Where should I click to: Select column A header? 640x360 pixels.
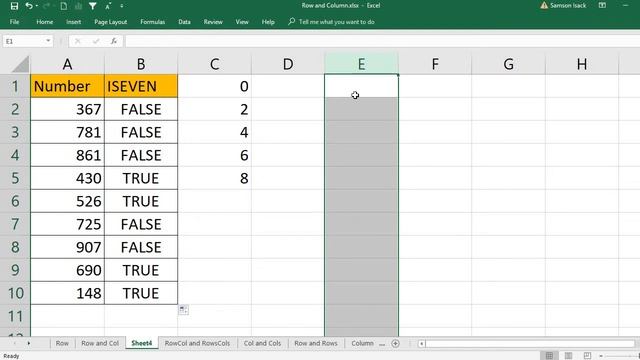pos(67,64)
